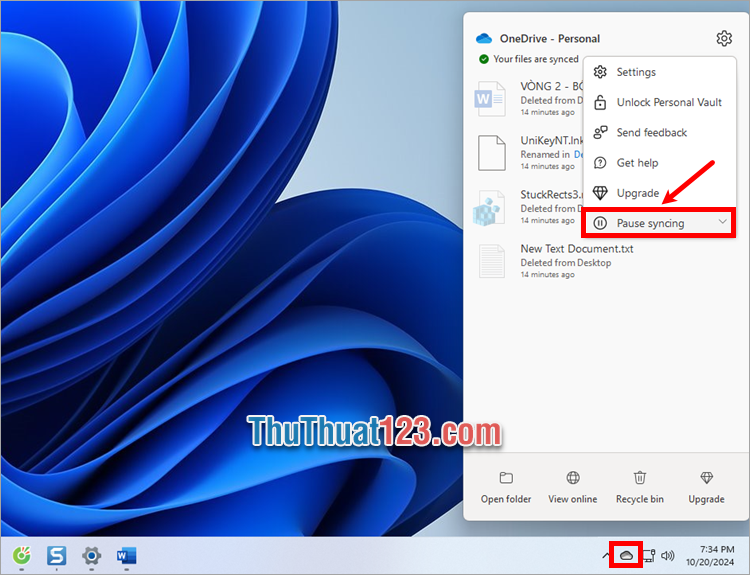The width and height of the screenshot is (750, 575).
Task: Open the OneDrive gear settings icon
Action: click(x=724, y=38)
